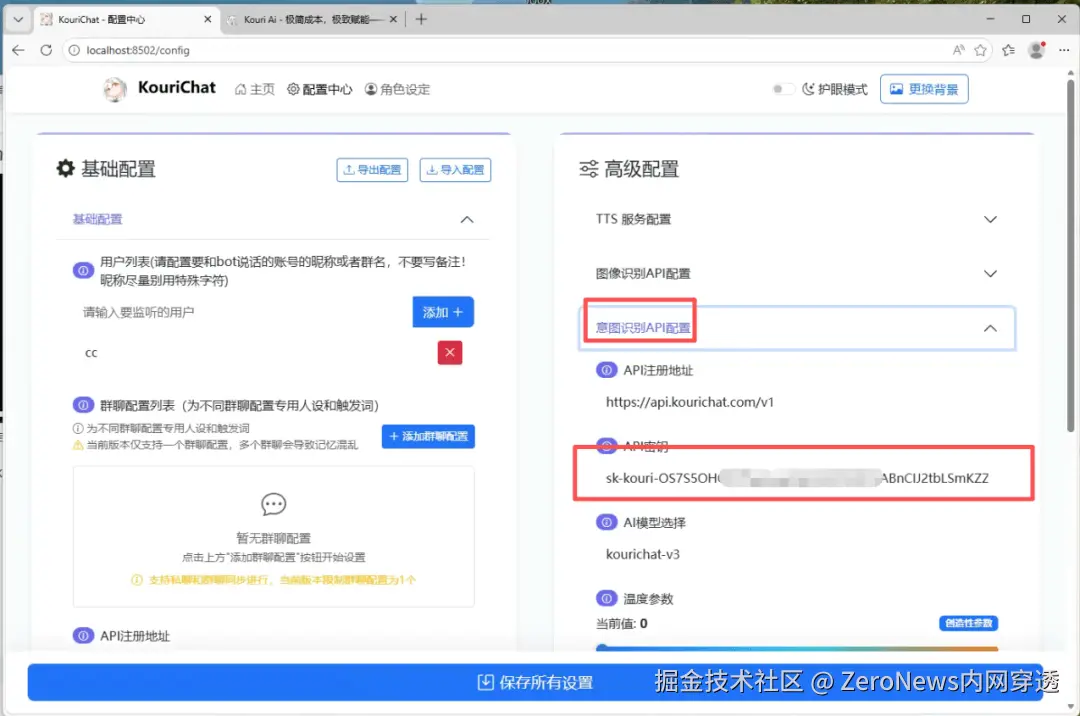Click 导入配置 button
The height and width of the screenshot is (716, 1080).
(455, 169)
